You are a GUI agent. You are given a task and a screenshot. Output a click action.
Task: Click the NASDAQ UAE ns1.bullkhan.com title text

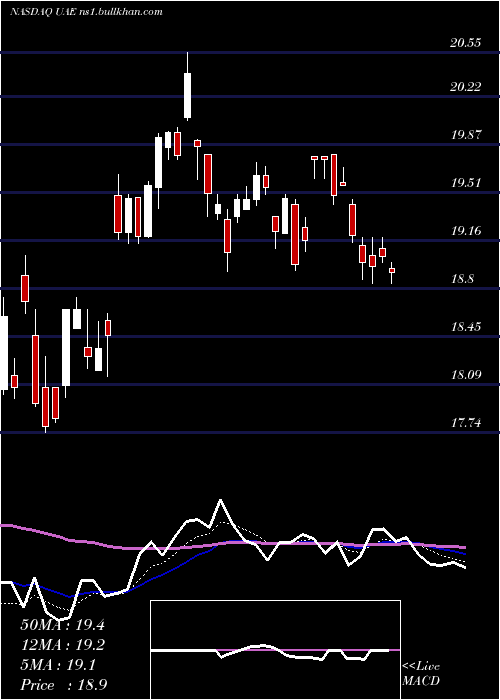(x=86, y=12)
